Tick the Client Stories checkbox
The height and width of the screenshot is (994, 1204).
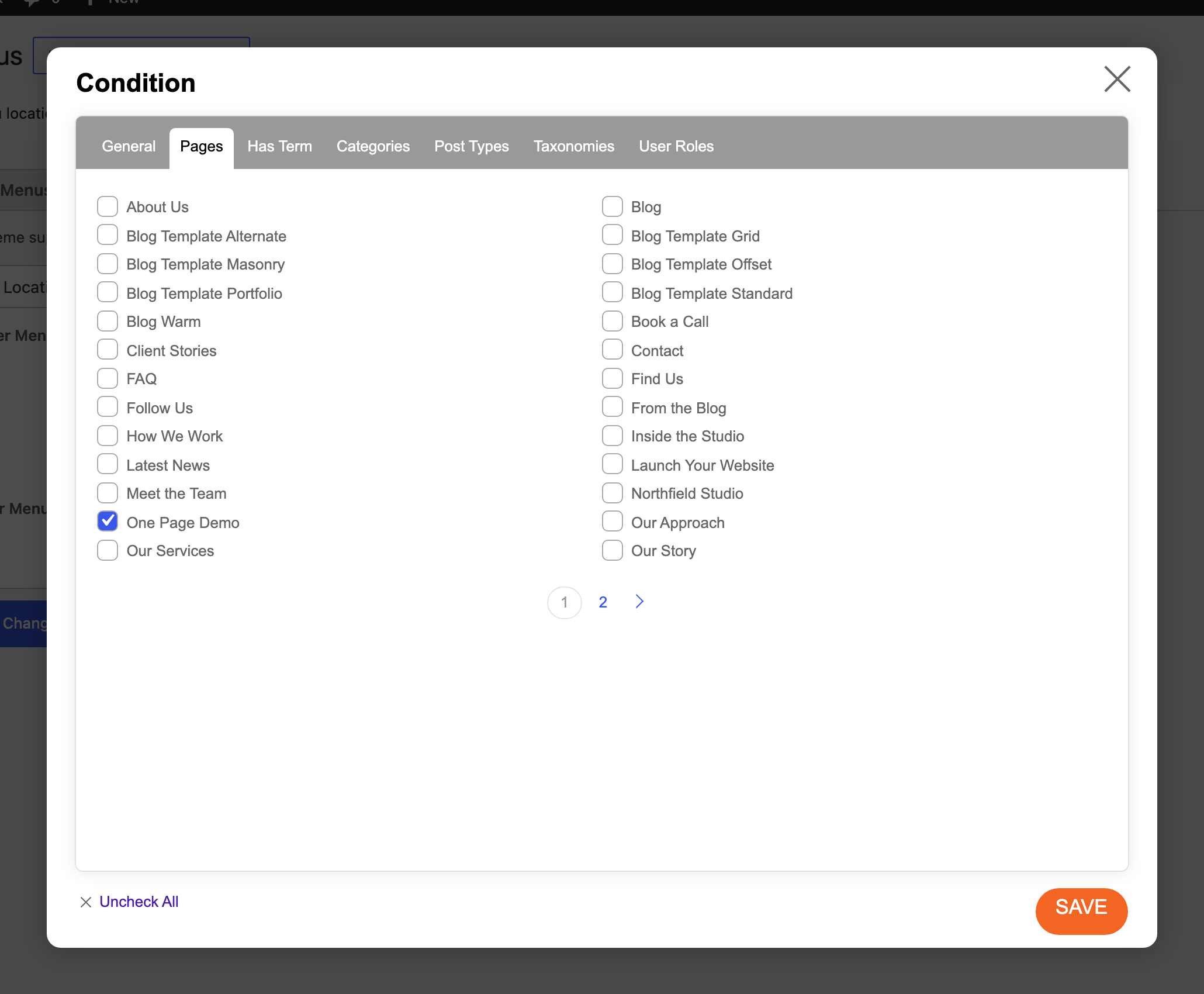point(108,350)
